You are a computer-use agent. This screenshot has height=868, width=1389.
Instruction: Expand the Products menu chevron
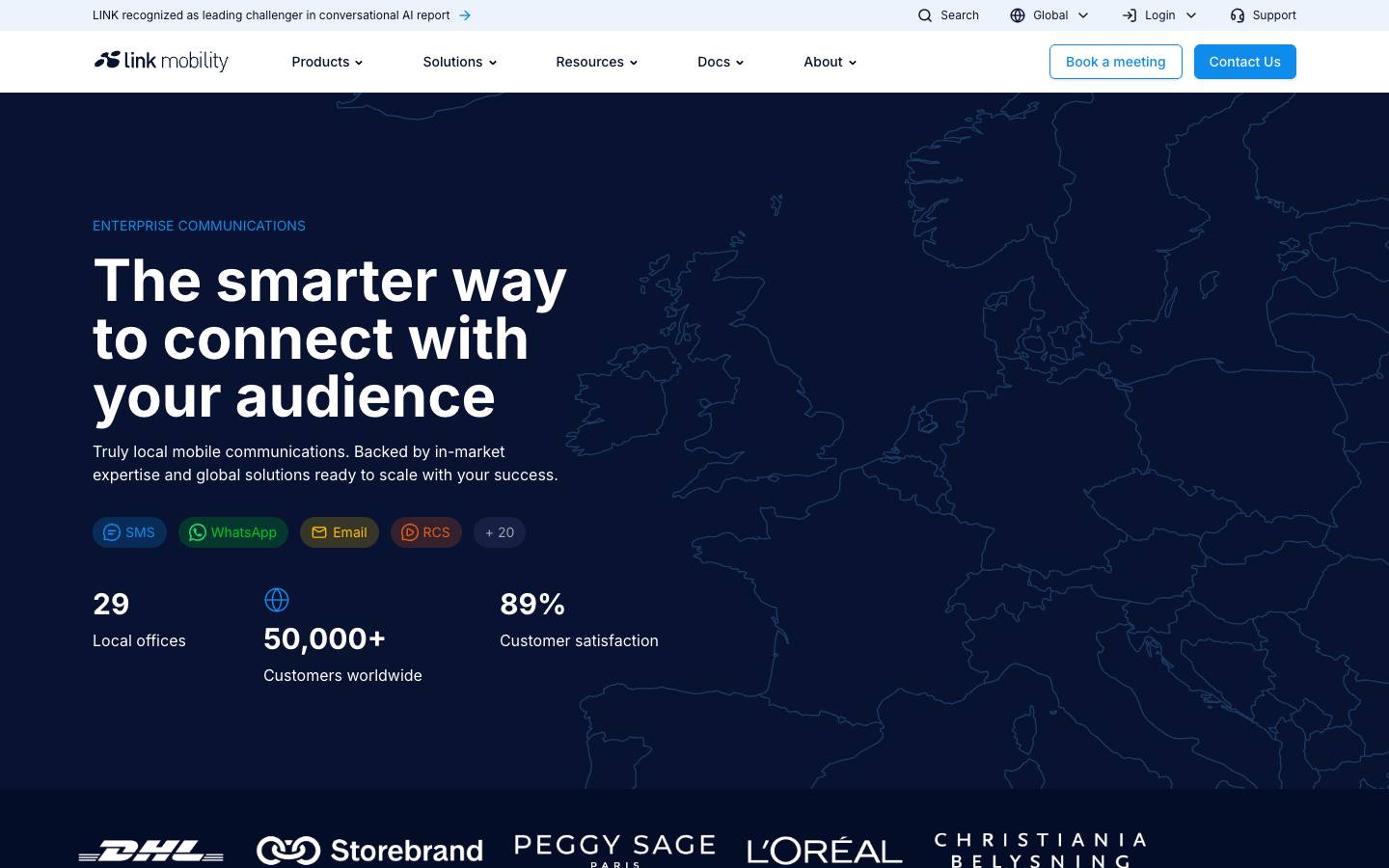click(x=359, y=63)
